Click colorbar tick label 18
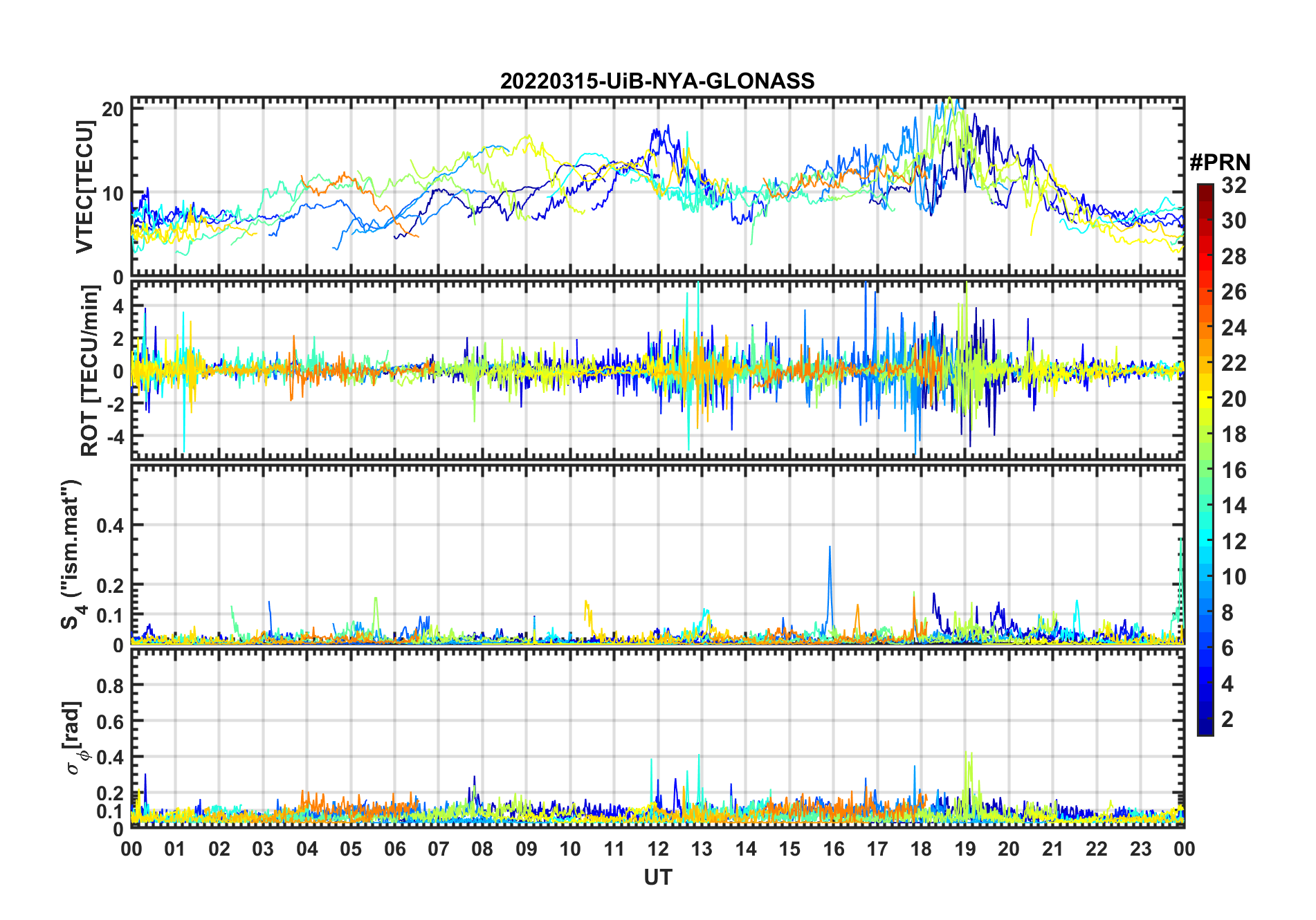The width and height of the screenshot is (1316, 920). [1234, 434]
